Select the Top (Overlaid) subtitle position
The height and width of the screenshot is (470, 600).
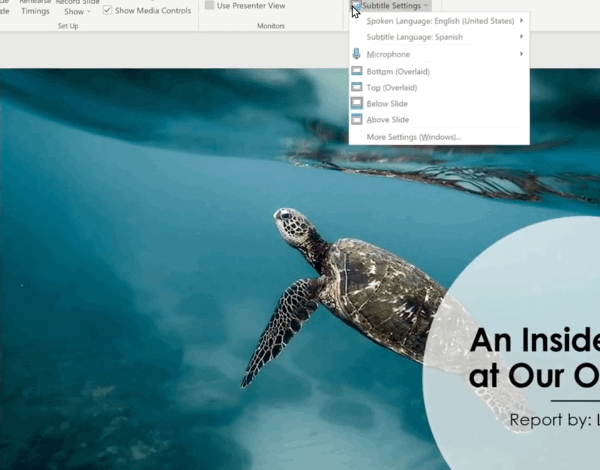click(439, 88)
